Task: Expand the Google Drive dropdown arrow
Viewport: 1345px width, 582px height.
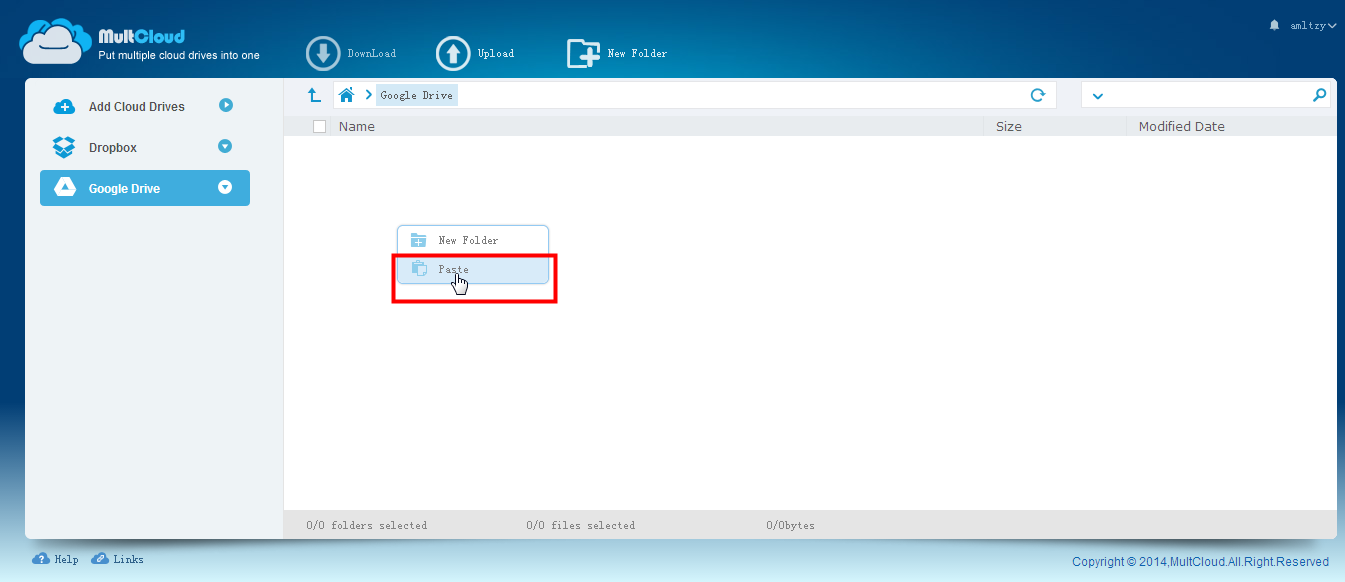Action: [x=225, y=187]
